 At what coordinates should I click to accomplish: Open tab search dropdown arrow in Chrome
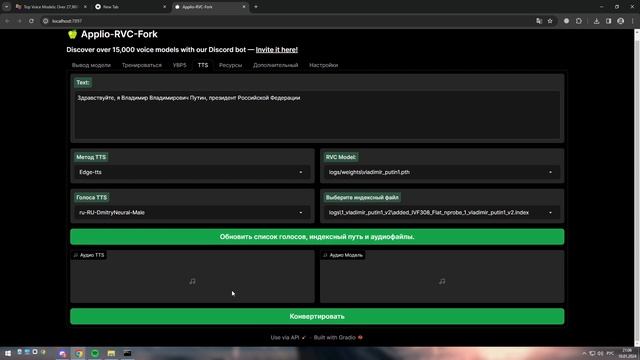tap(7, 7)
